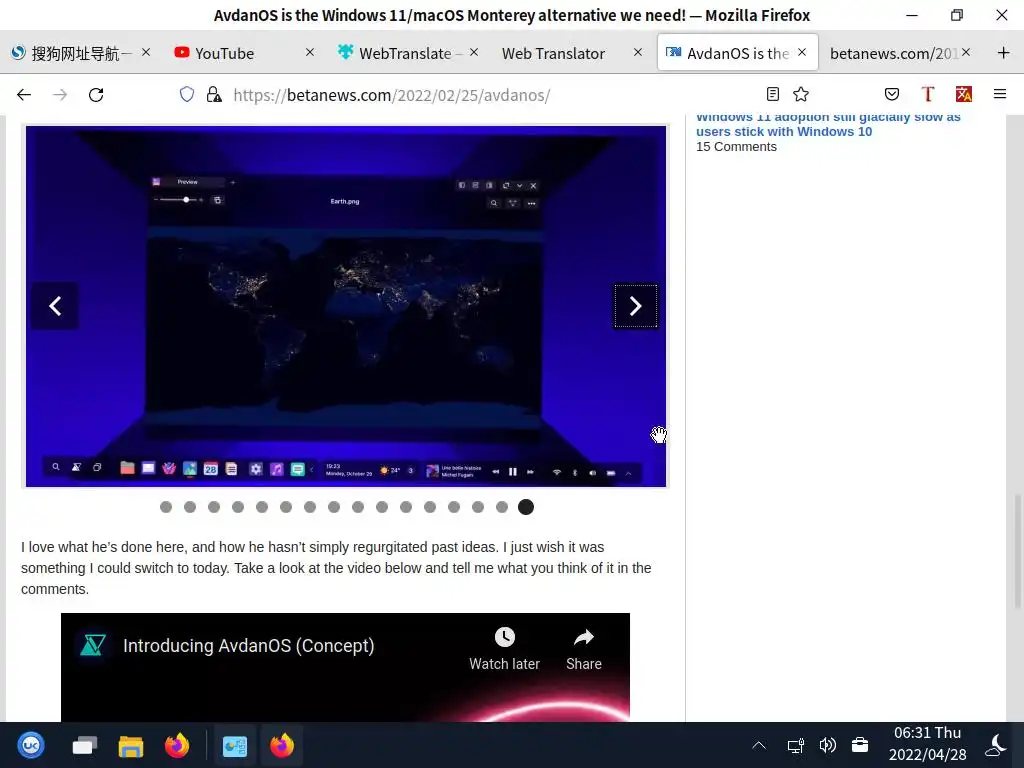Launch the pinned Firefox taskbar icon

(x=176, y=745)
